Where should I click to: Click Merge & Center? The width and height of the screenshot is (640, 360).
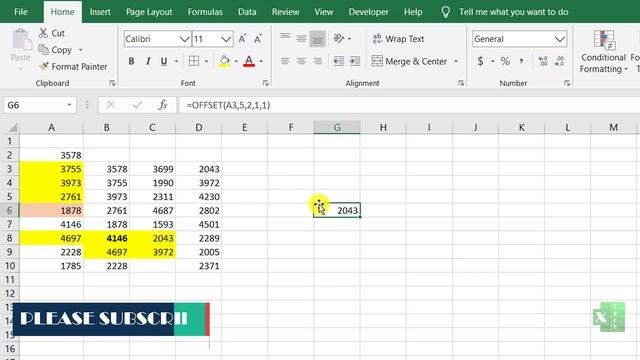tap(409, 61)
